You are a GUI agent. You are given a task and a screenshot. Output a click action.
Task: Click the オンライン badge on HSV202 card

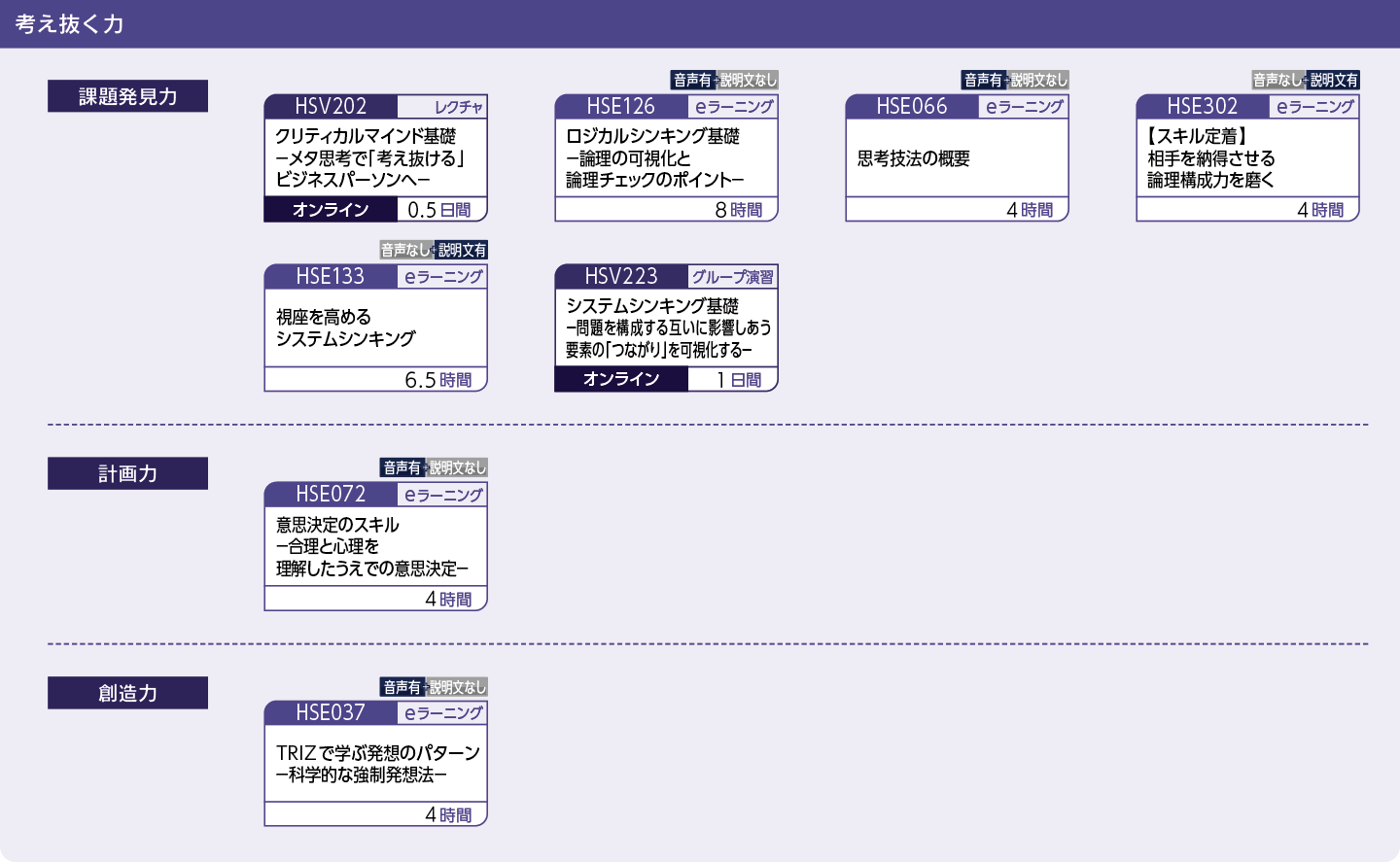click(x=331, y=210)
